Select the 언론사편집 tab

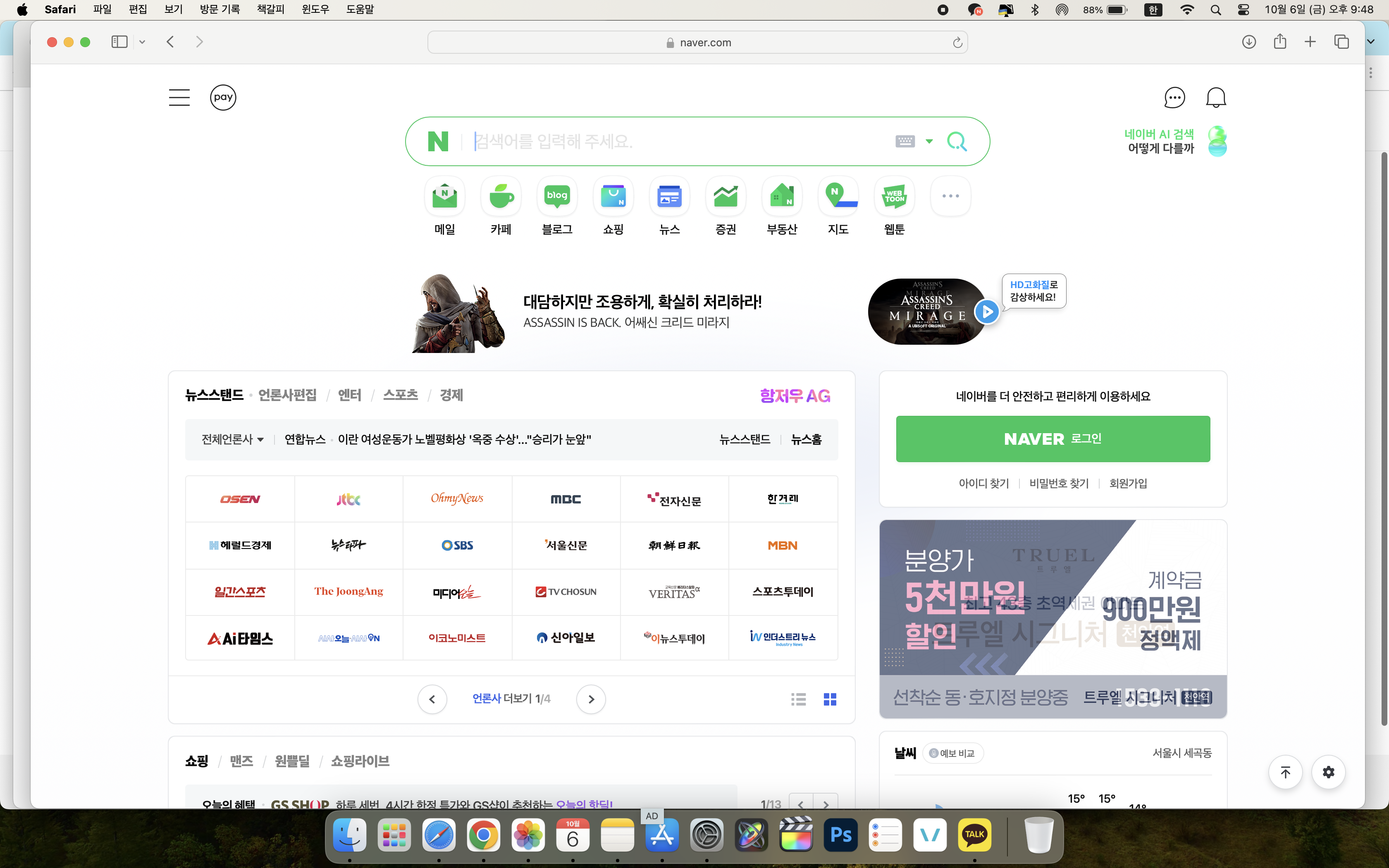click(x=288, y=395)
